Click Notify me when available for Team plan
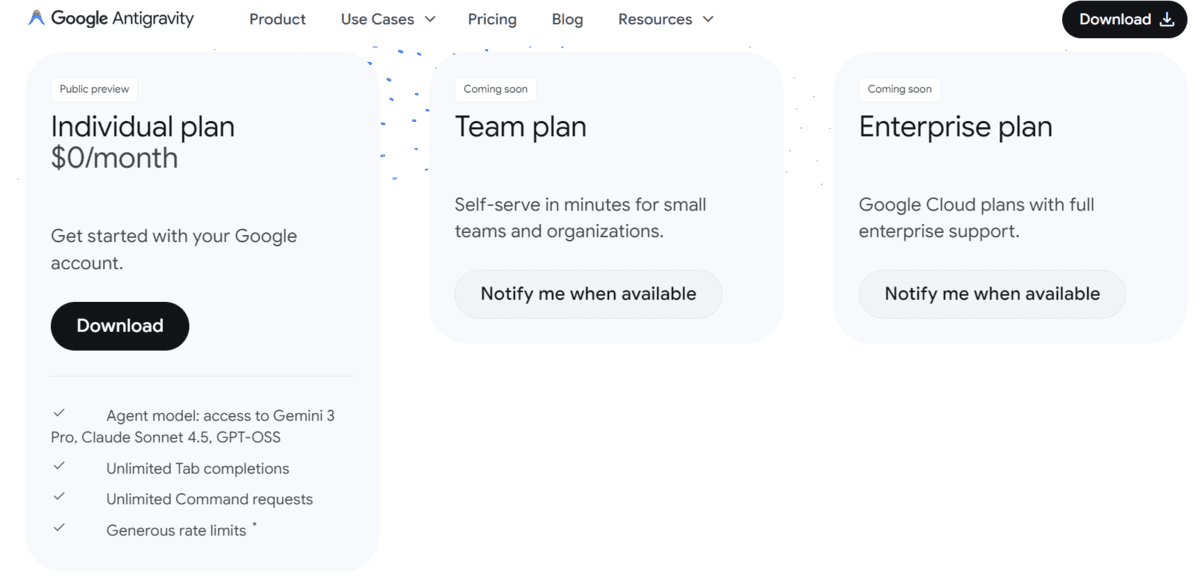 [x=588, y=294]
